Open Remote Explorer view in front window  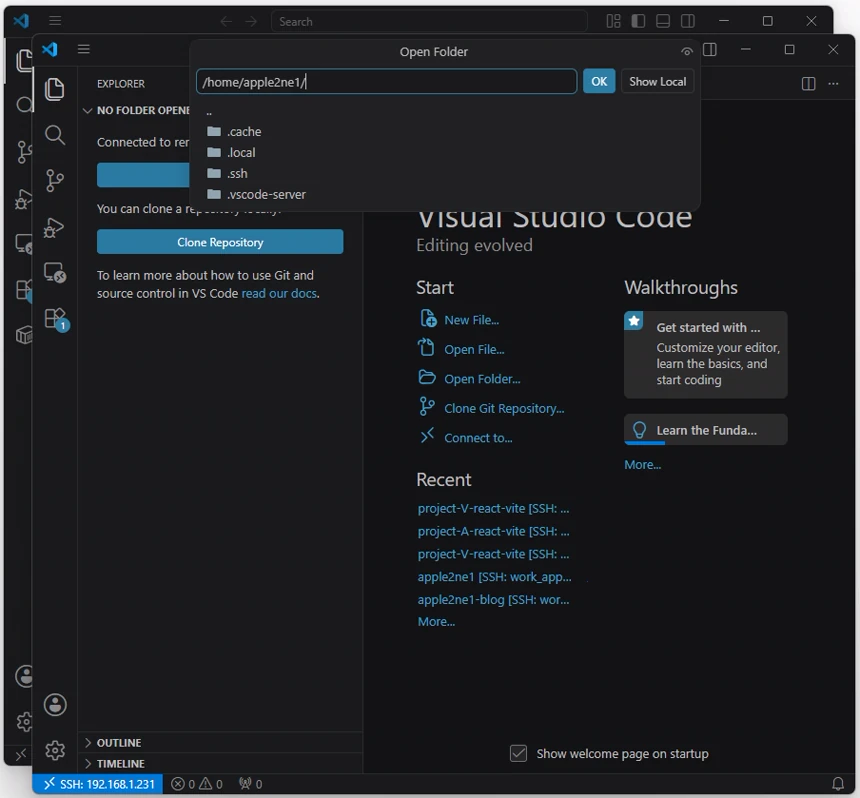click(x=55, y=272)
